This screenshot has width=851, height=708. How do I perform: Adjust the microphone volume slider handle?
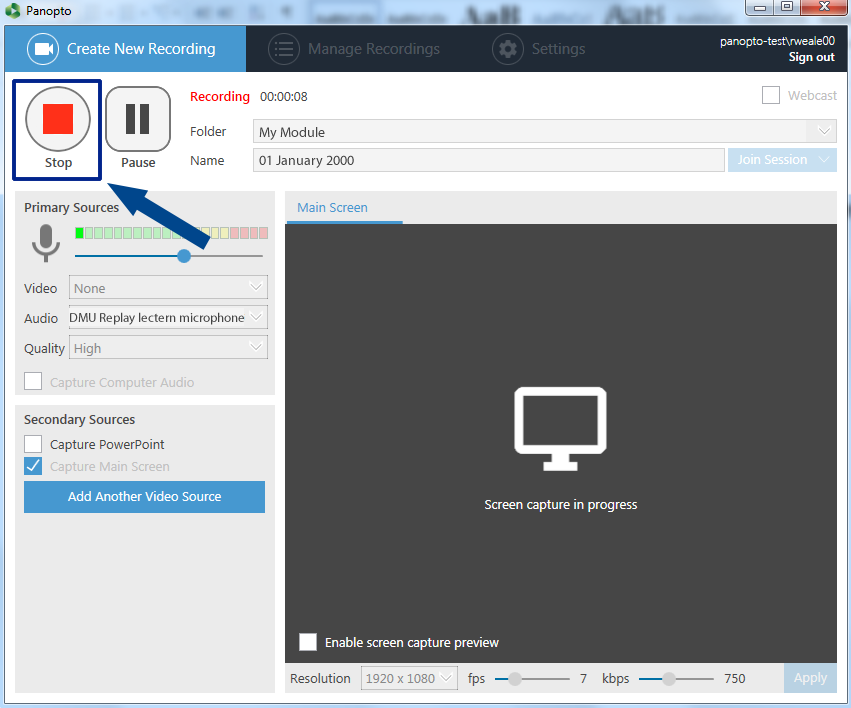point(184,256)
